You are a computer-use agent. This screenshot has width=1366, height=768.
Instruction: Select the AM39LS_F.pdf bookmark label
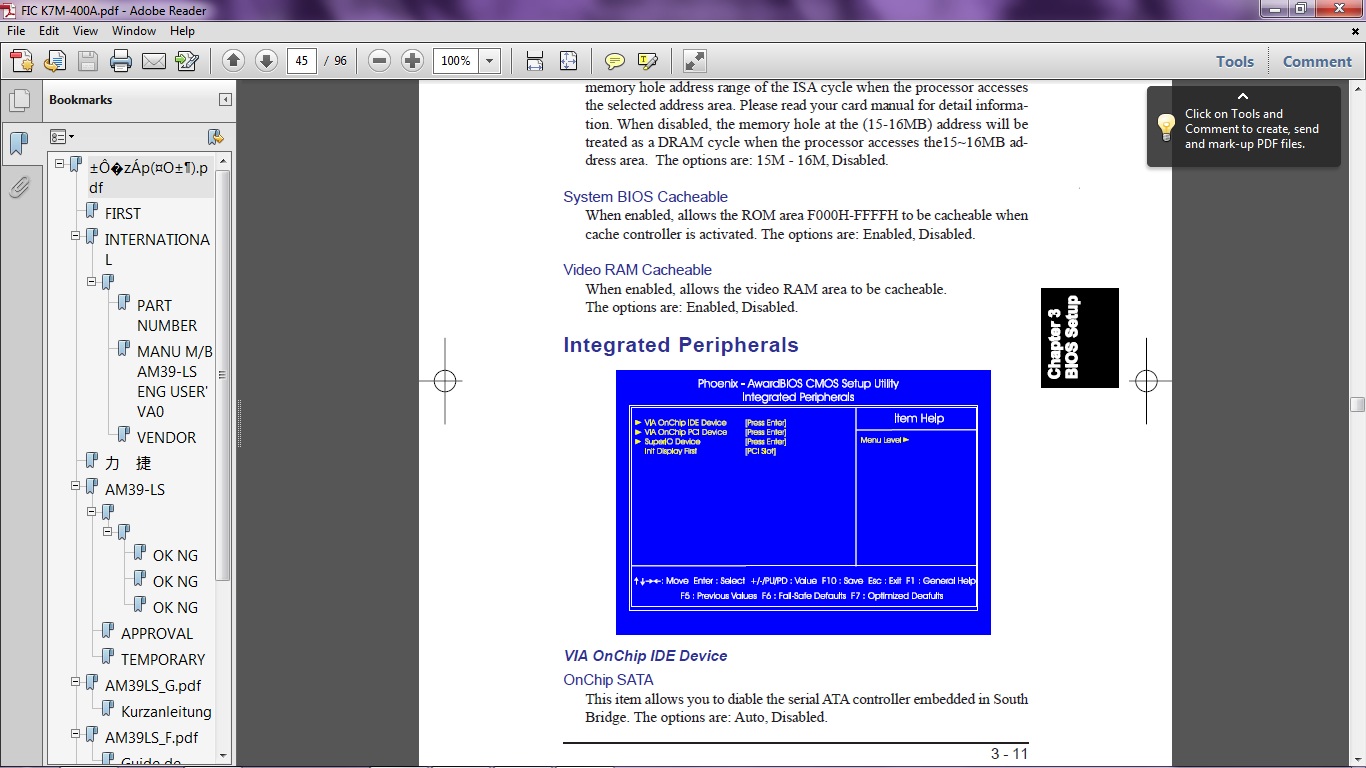click(152, 737)
